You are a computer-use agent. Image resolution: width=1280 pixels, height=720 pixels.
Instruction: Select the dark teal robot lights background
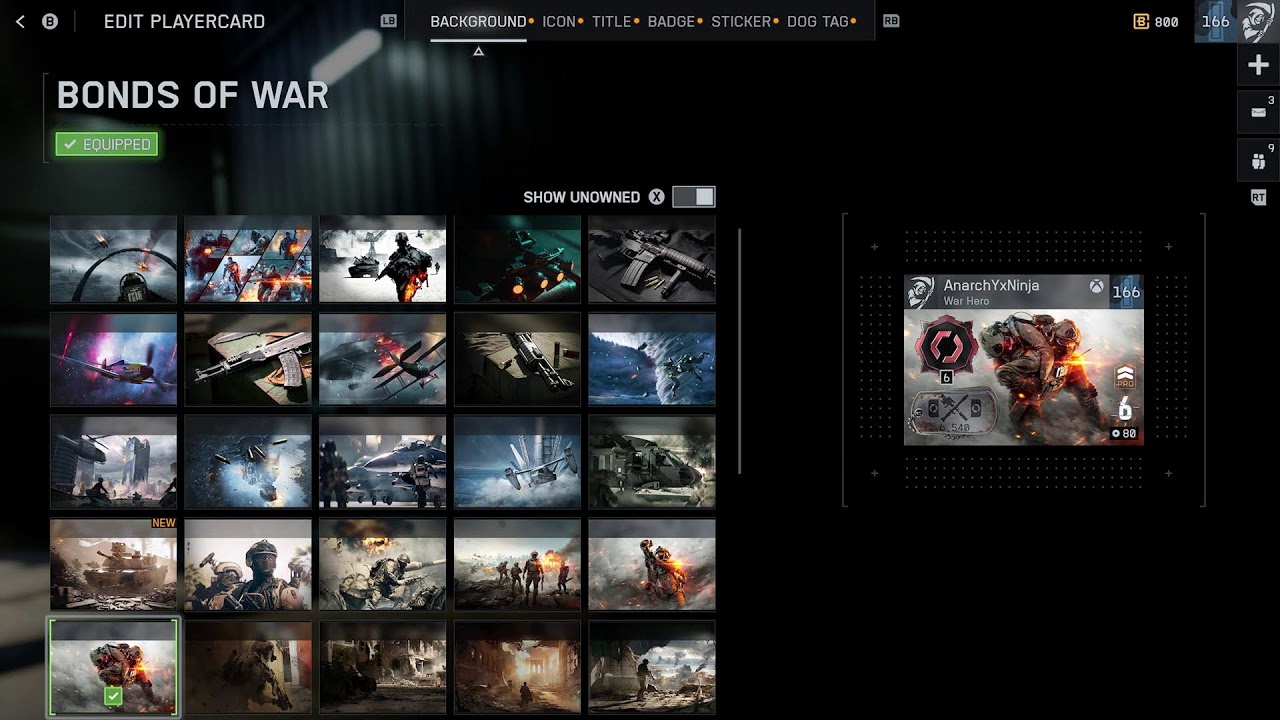coord(517,259)
